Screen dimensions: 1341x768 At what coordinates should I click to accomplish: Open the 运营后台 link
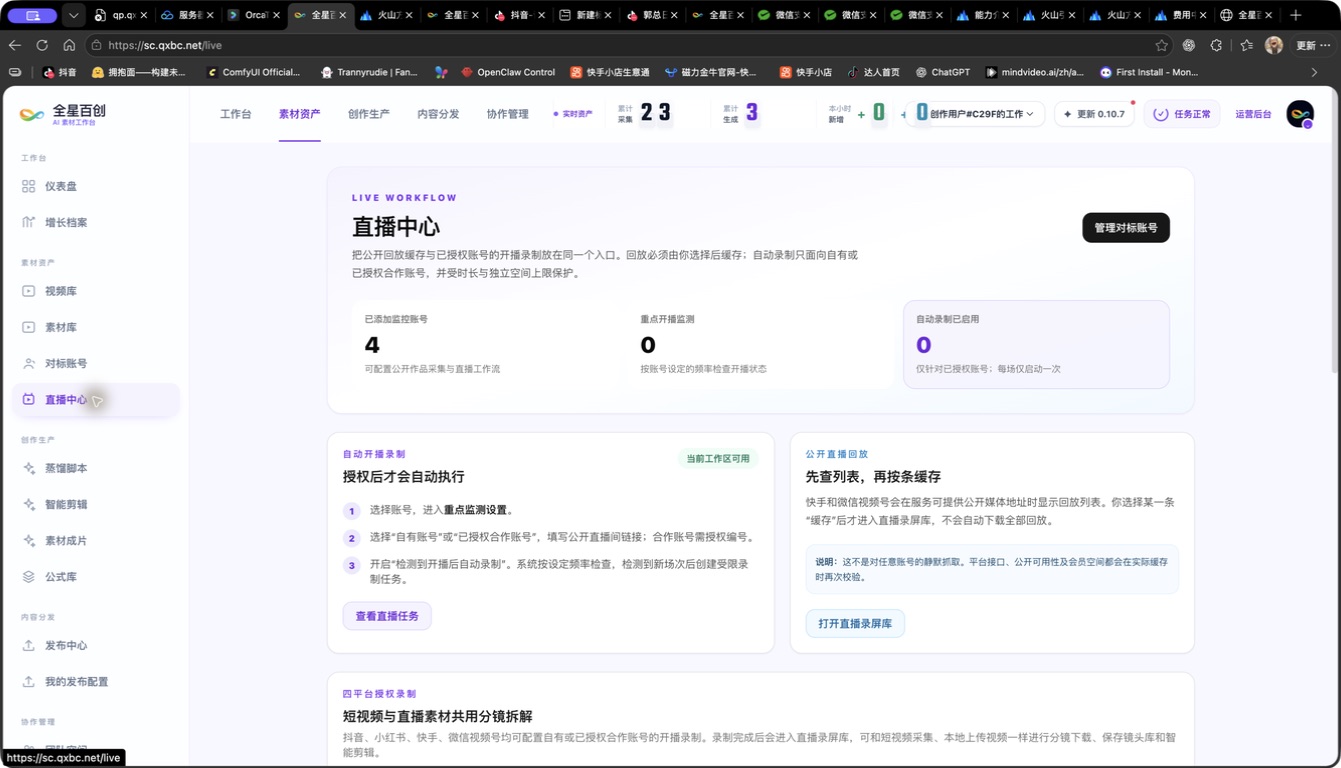[x=1253, y=114]
